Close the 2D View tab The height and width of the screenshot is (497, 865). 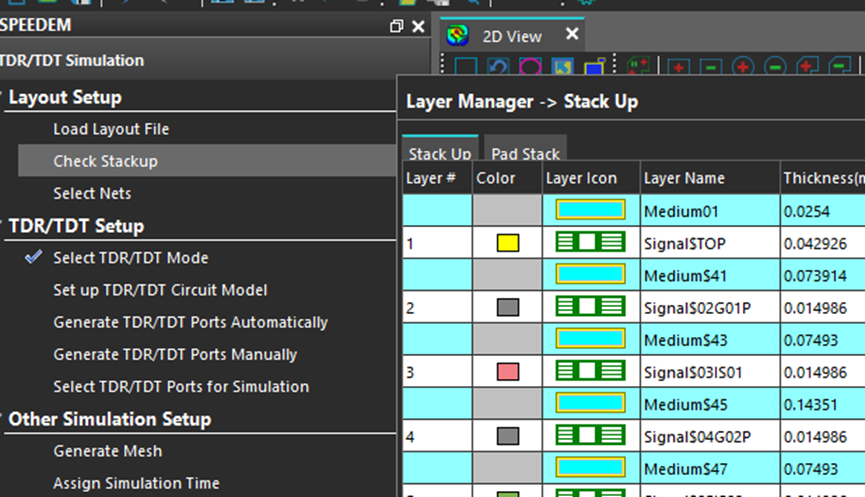click(572, 34)
